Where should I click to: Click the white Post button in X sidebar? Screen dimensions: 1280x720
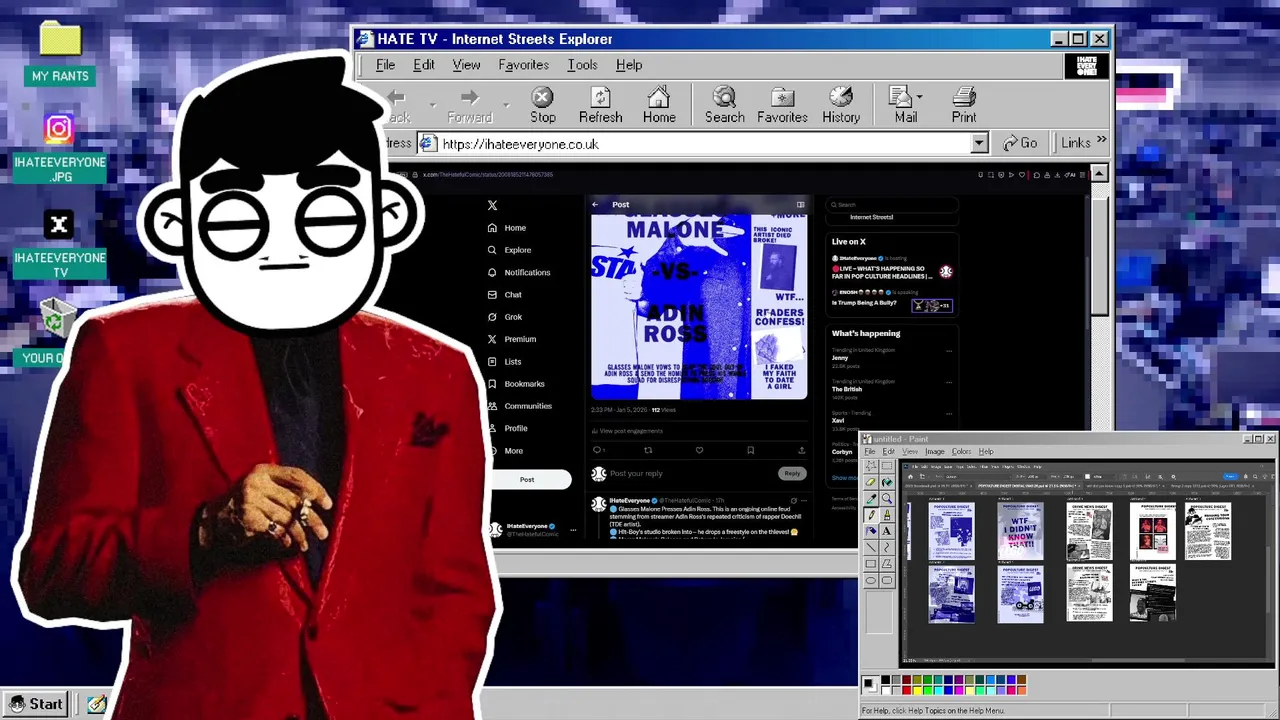[x=527, y=479]
